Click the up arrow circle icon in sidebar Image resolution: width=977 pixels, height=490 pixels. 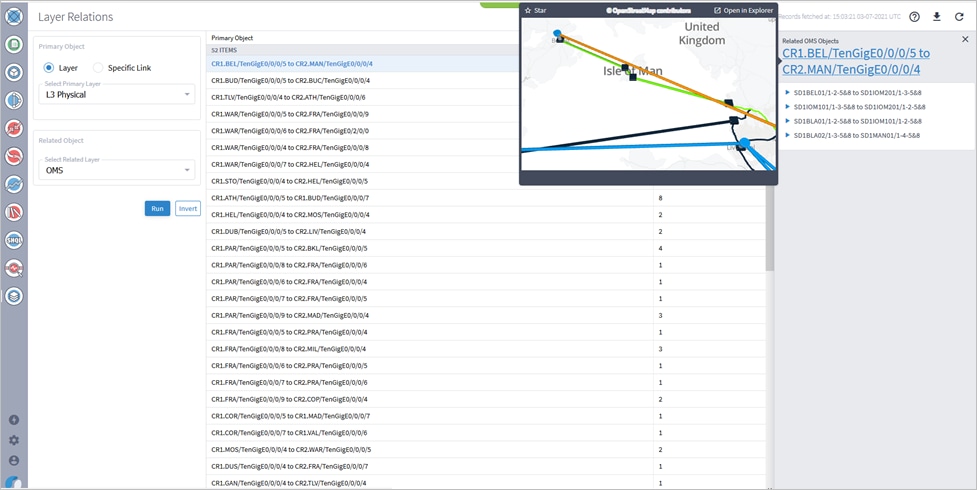[14, 420]
